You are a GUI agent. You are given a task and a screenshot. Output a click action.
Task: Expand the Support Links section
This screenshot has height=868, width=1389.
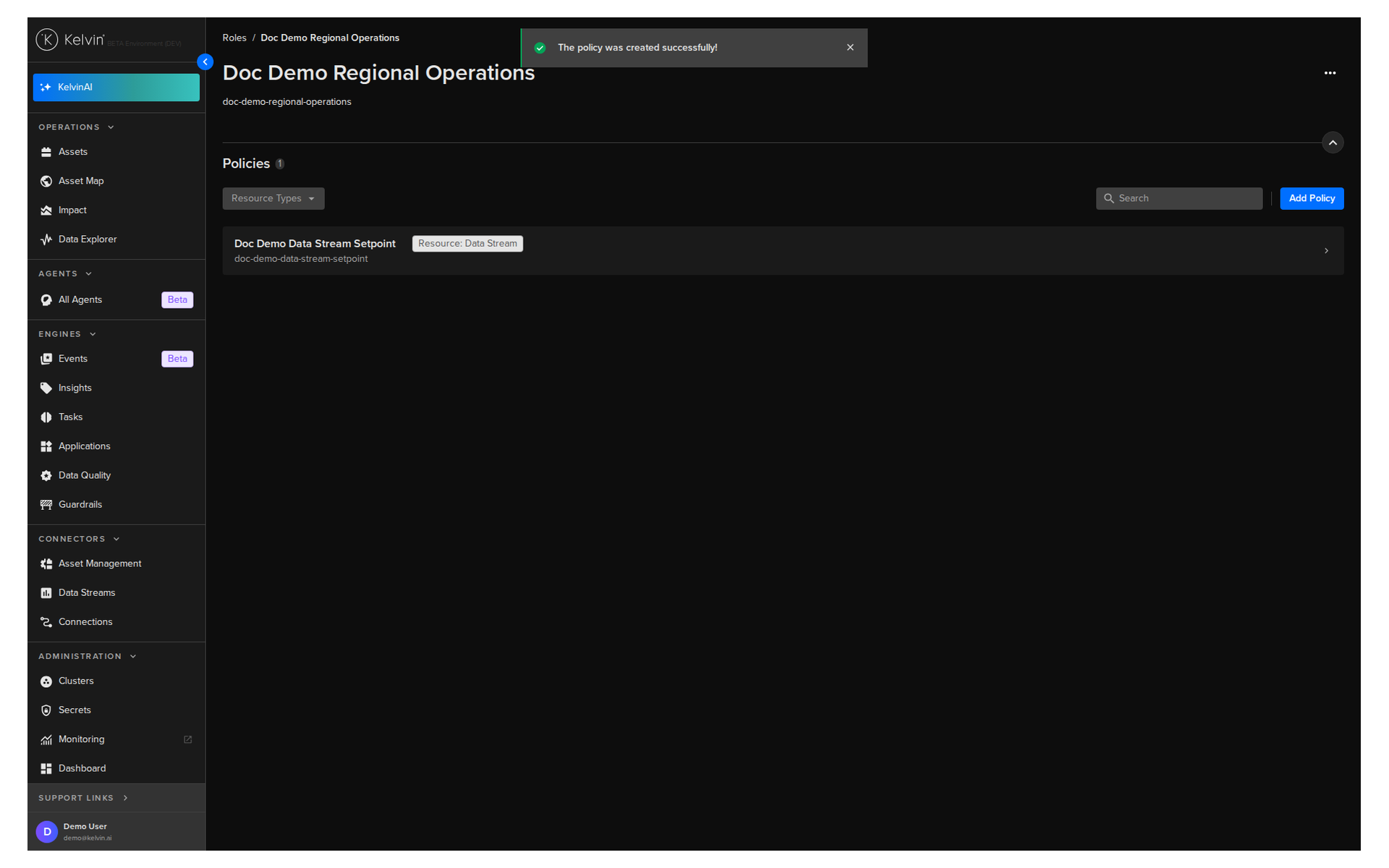click(83, 798)
